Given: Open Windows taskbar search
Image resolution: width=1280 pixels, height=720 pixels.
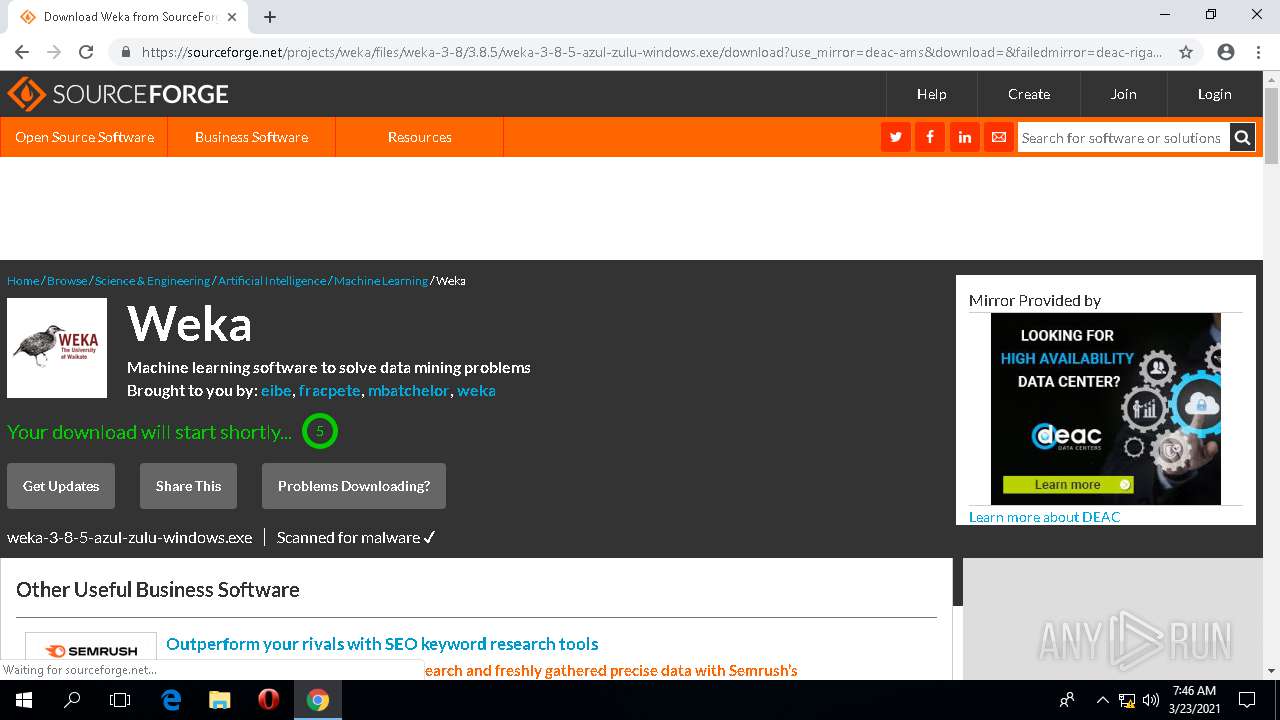Looking at the screenshot, I should [72, 700].
